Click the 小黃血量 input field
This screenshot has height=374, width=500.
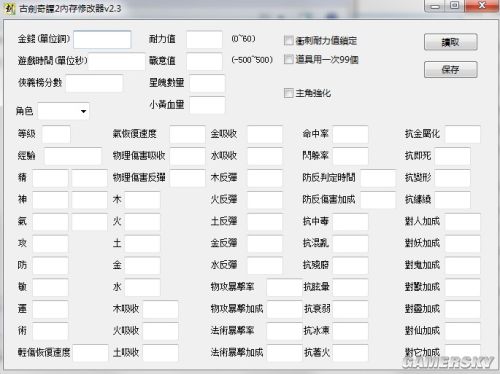[x=207, y=105]
